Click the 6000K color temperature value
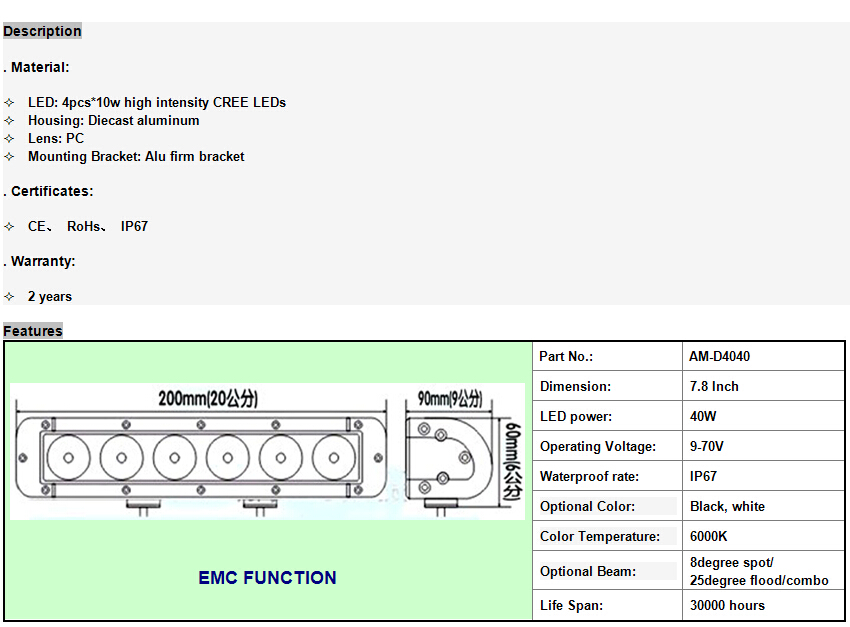Viewport: 850px width, 627px height. coord(709,536)
